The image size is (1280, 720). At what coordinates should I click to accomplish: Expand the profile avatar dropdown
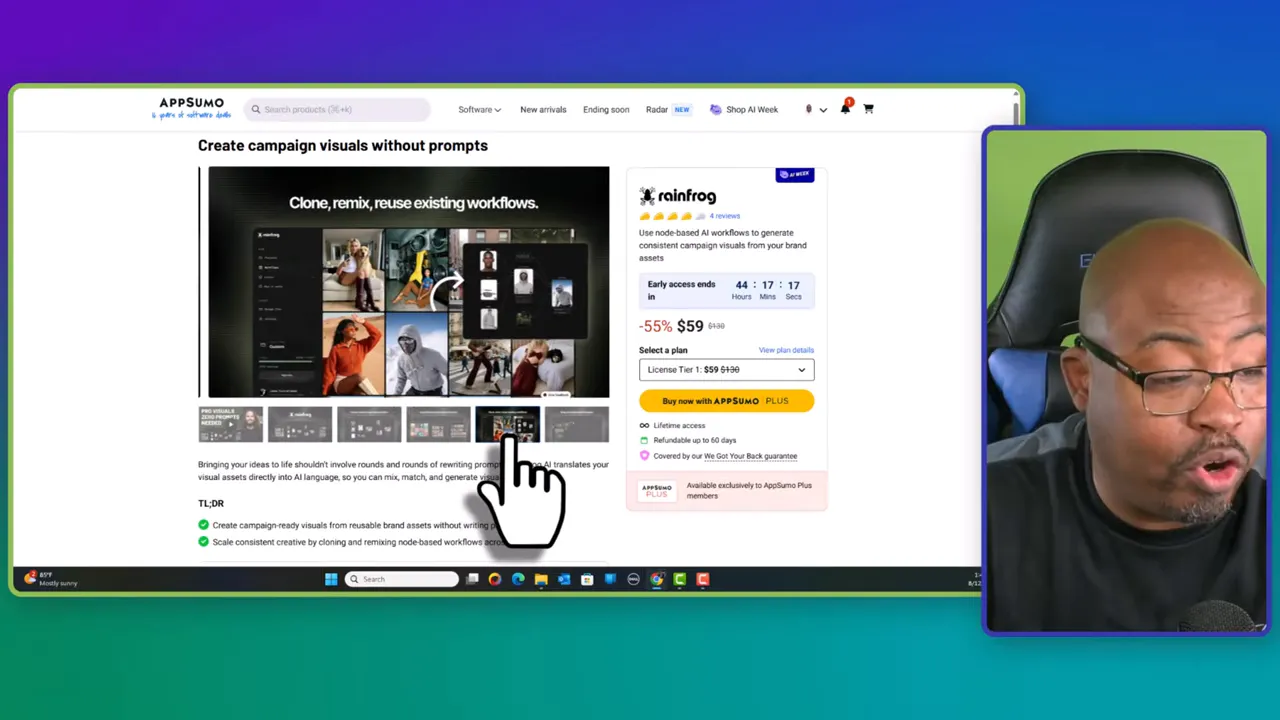(x=815, y=109)
